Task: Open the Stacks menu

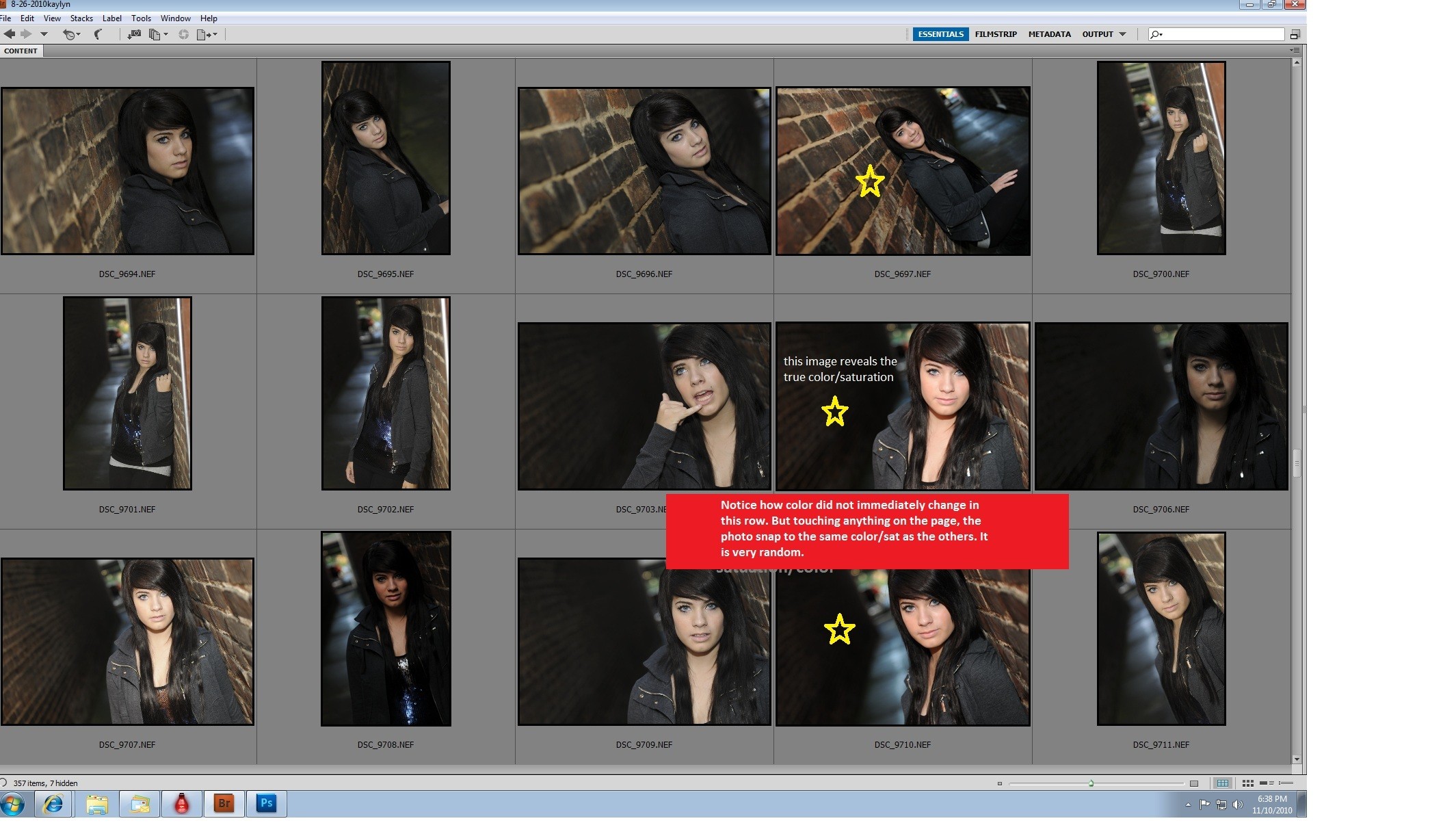Action: (81, 18)
